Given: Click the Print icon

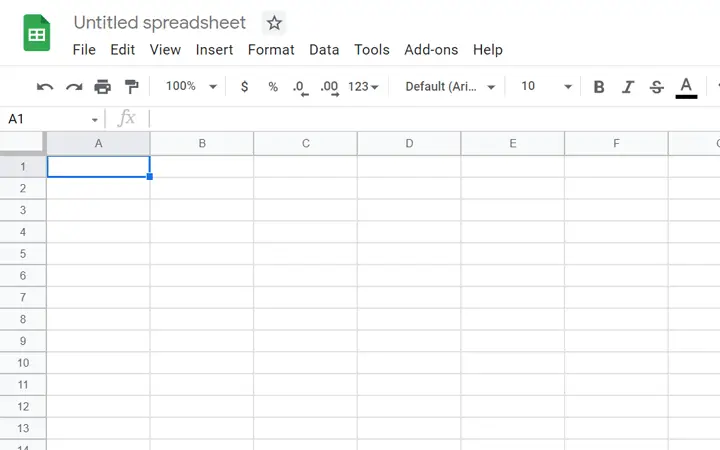Looking at the screenshot, I should 102,86.
